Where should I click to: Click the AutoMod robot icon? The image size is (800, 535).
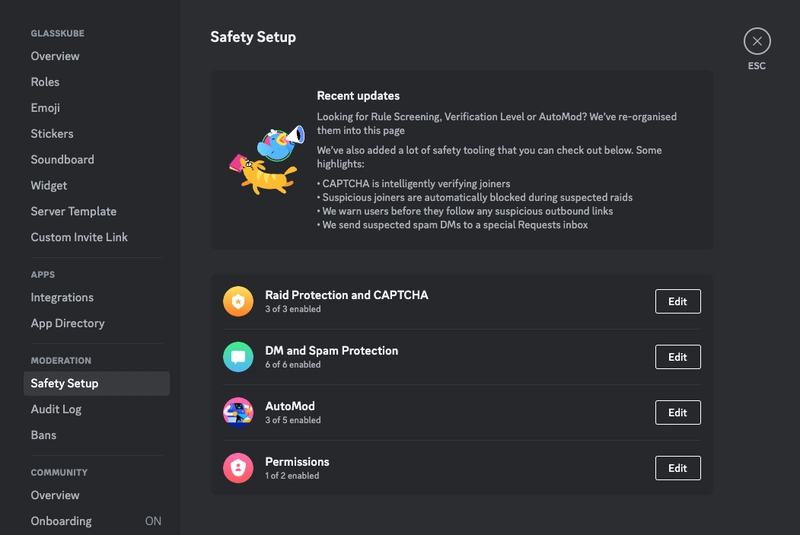[238, 413]
